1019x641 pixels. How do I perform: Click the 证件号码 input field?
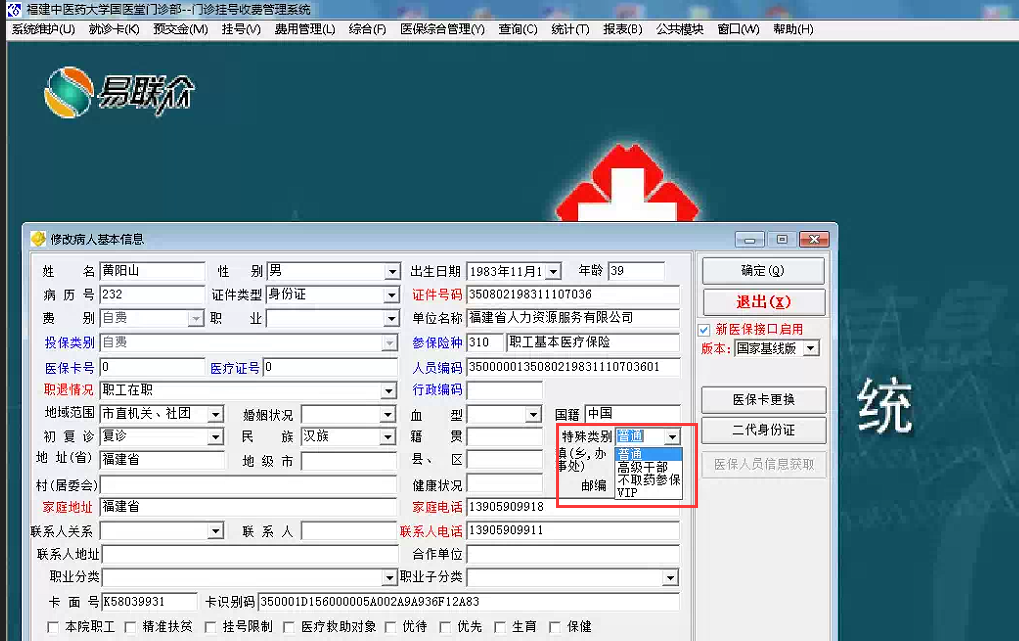(x=573, y=295)
